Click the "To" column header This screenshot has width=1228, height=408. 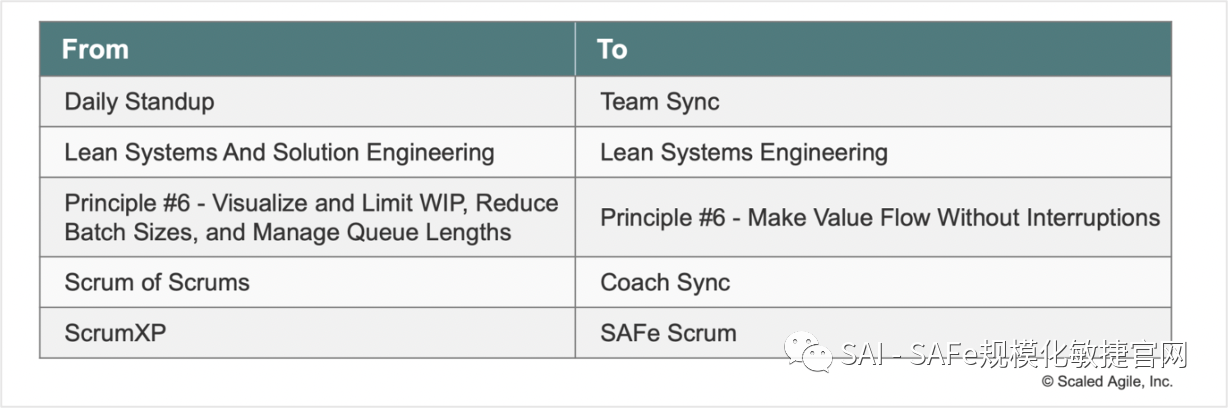coord(612,49)
